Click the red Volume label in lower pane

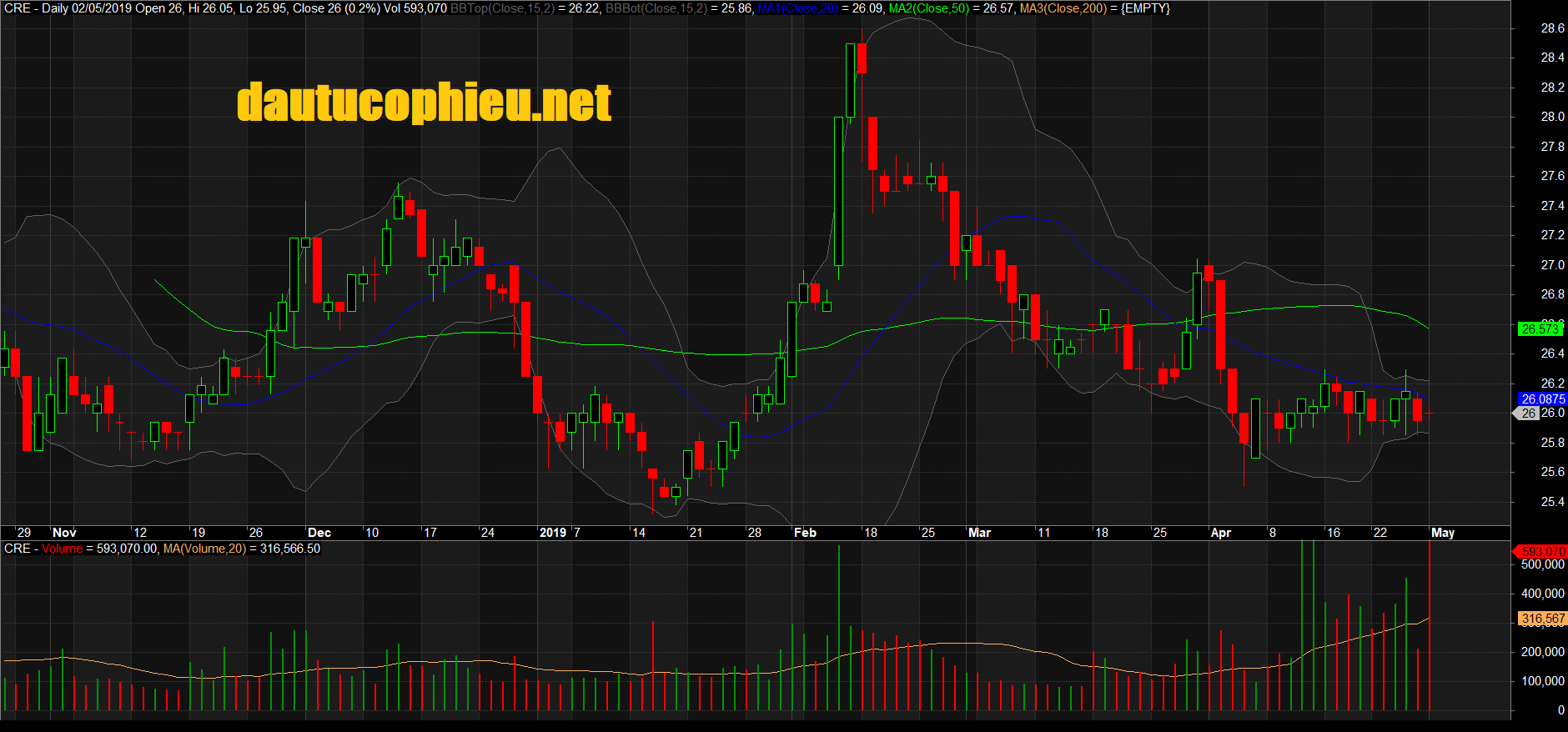[63, 549]
